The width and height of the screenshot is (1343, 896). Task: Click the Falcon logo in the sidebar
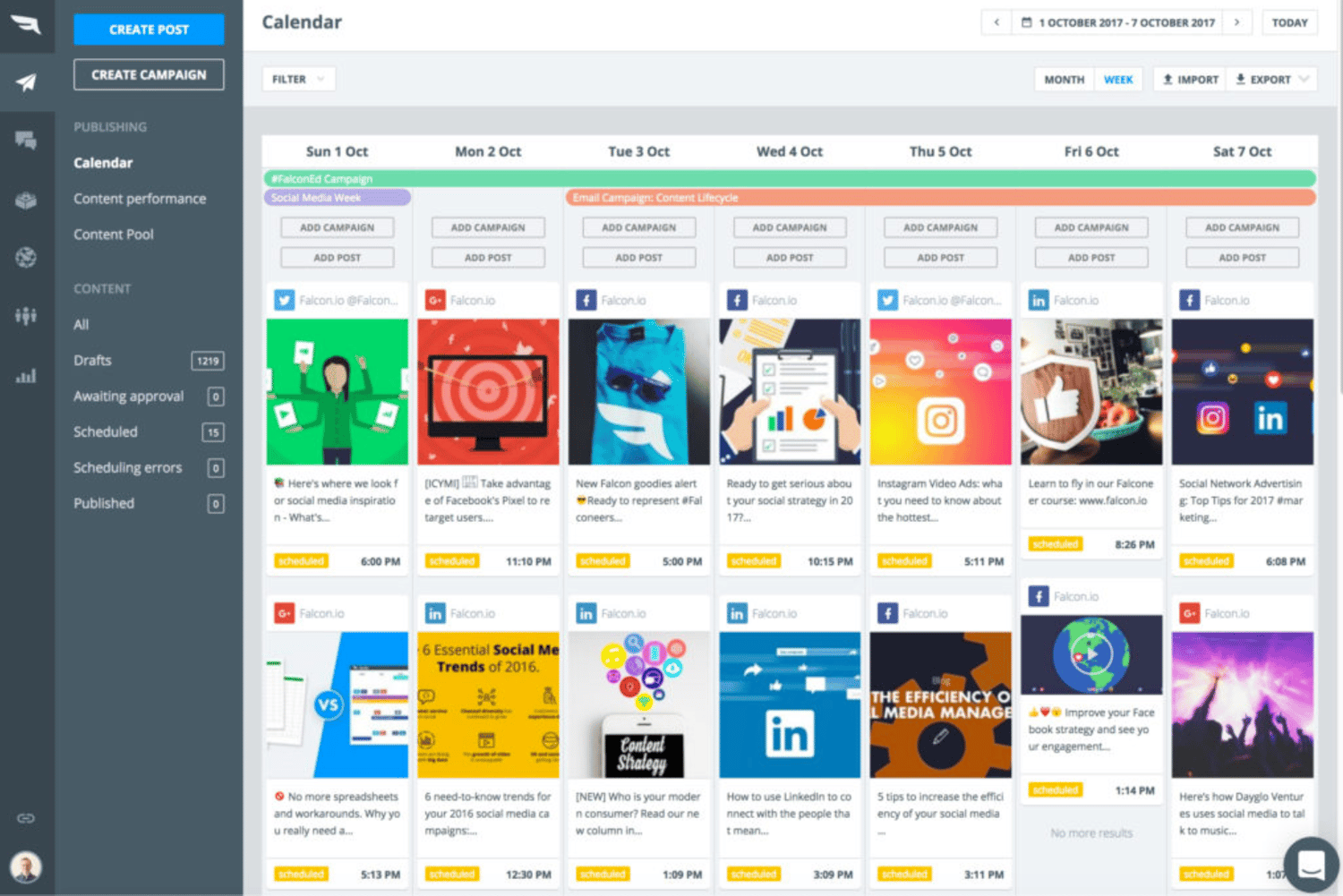click(26, 24)
